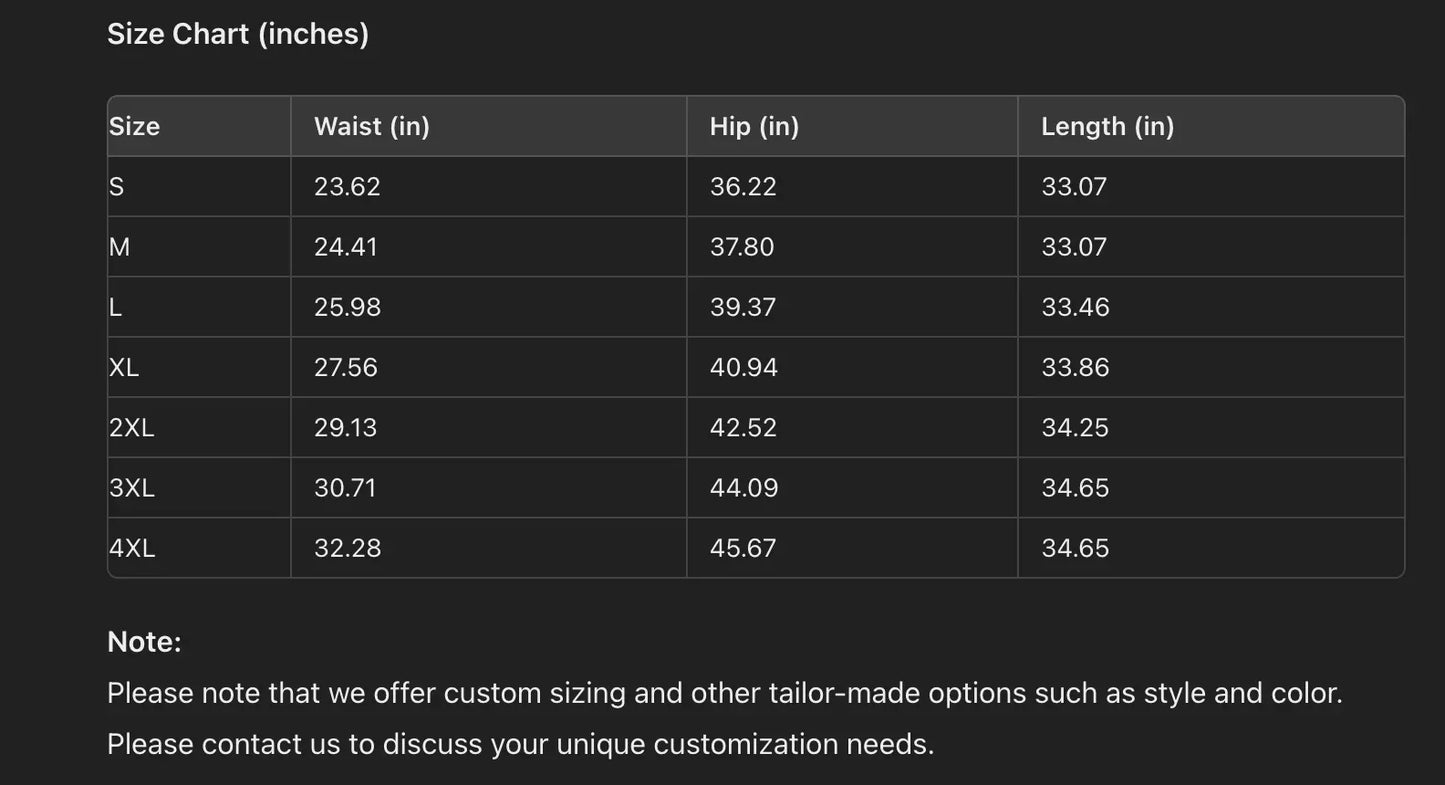Click the "Please contact us" sentence
Screen dimensions: 1445x785
click(520, 745)
